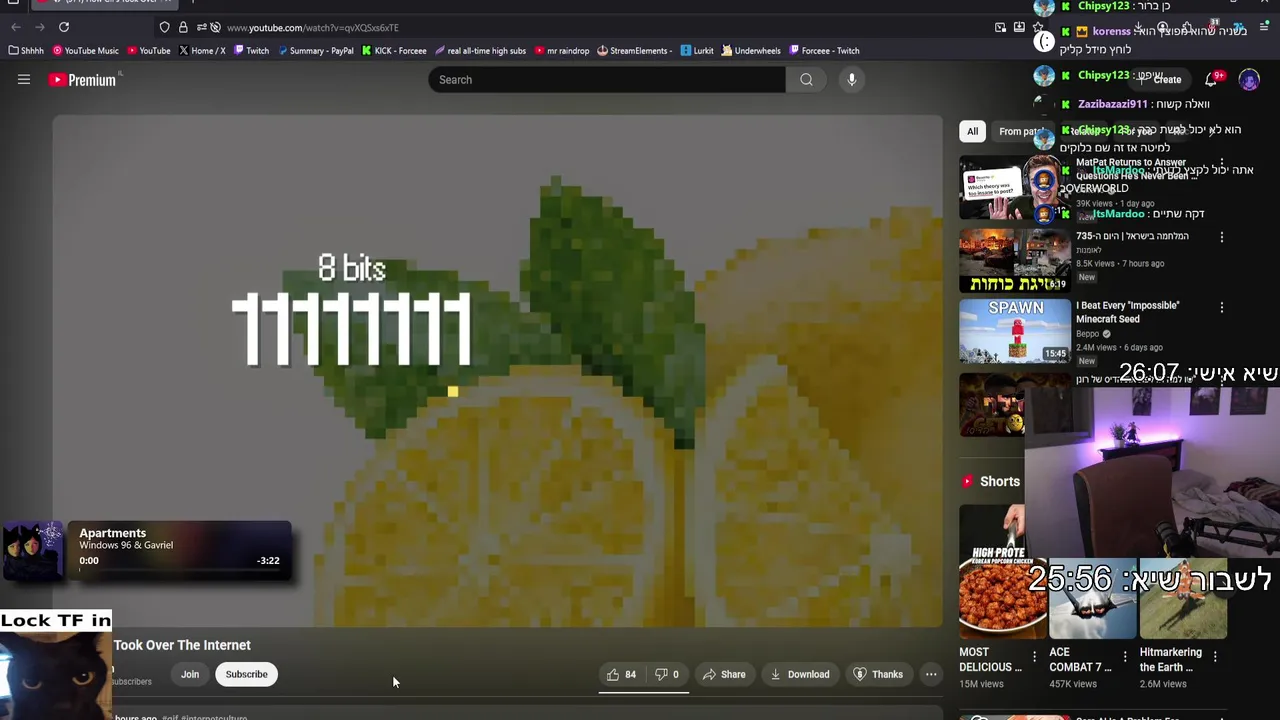Focus the YouTube Search field
Viewport: 1280px width, 720px height.
click(607, 80)
